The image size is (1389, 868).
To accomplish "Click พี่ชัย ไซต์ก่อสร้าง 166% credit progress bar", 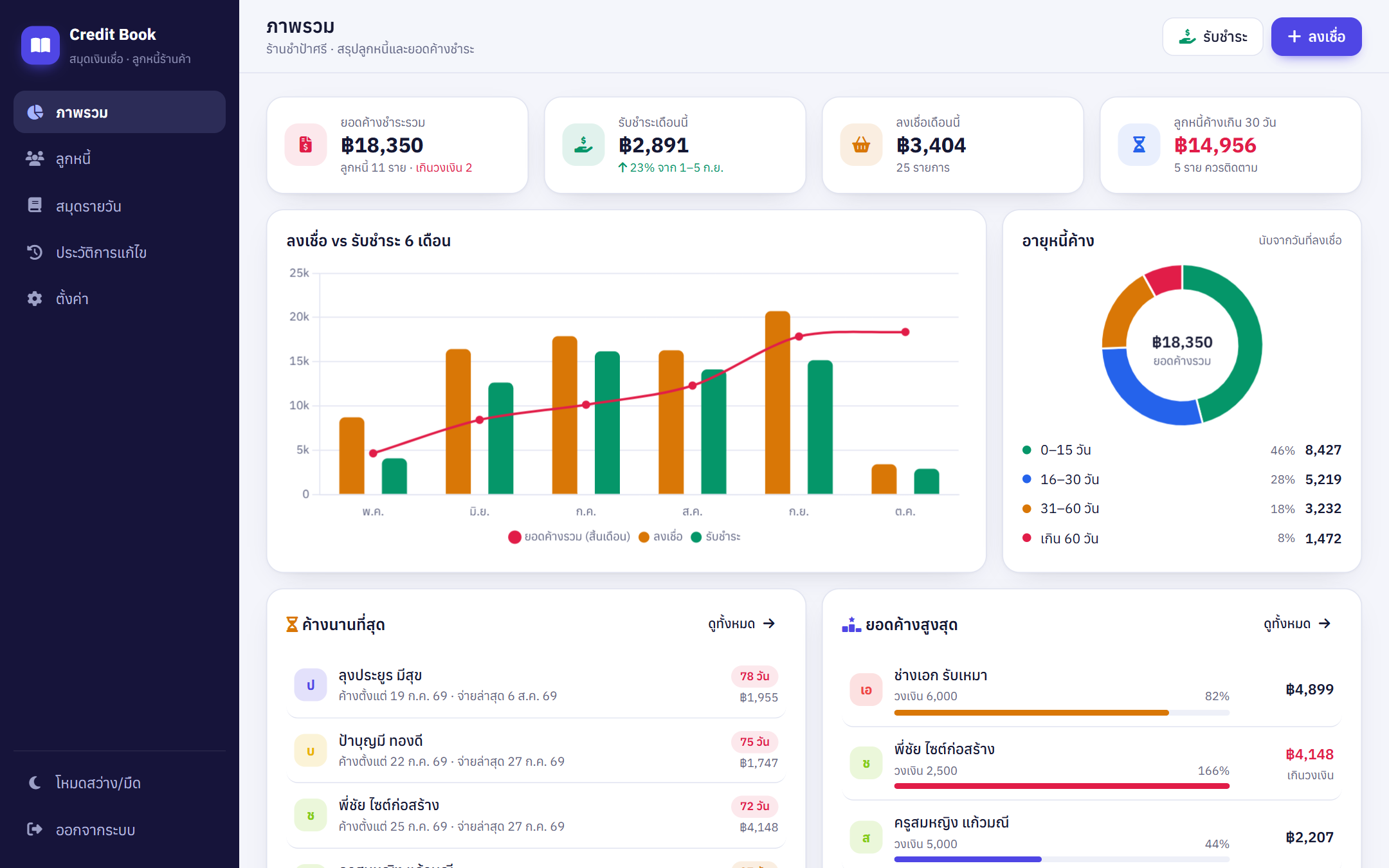I will click(1062, 786).
